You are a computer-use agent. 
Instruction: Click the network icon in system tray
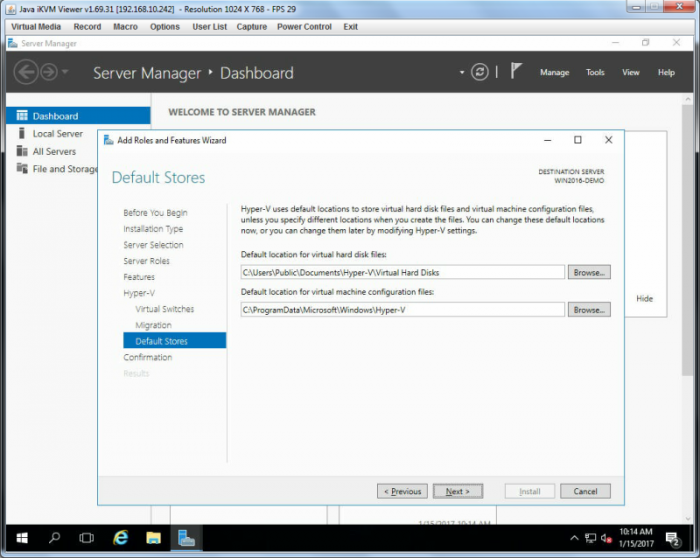590,538
